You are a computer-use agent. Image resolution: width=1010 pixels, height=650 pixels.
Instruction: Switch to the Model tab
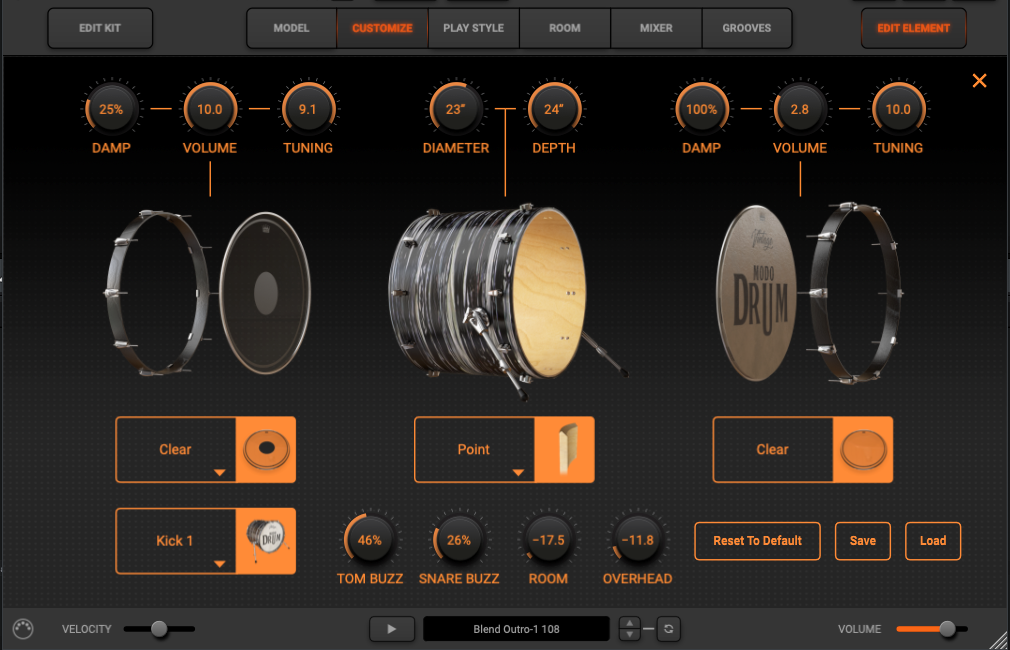[291, 28]
